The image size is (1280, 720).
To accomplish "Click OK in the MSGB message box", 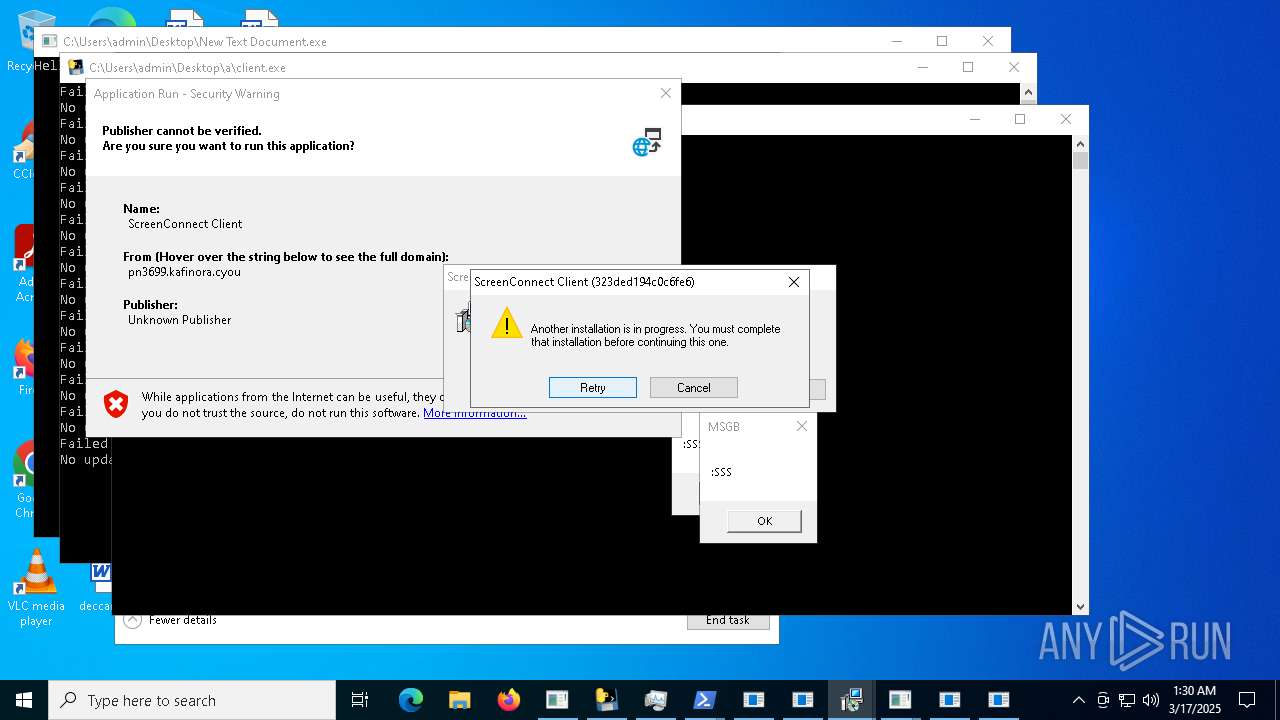I will click(x=764, y=521).
